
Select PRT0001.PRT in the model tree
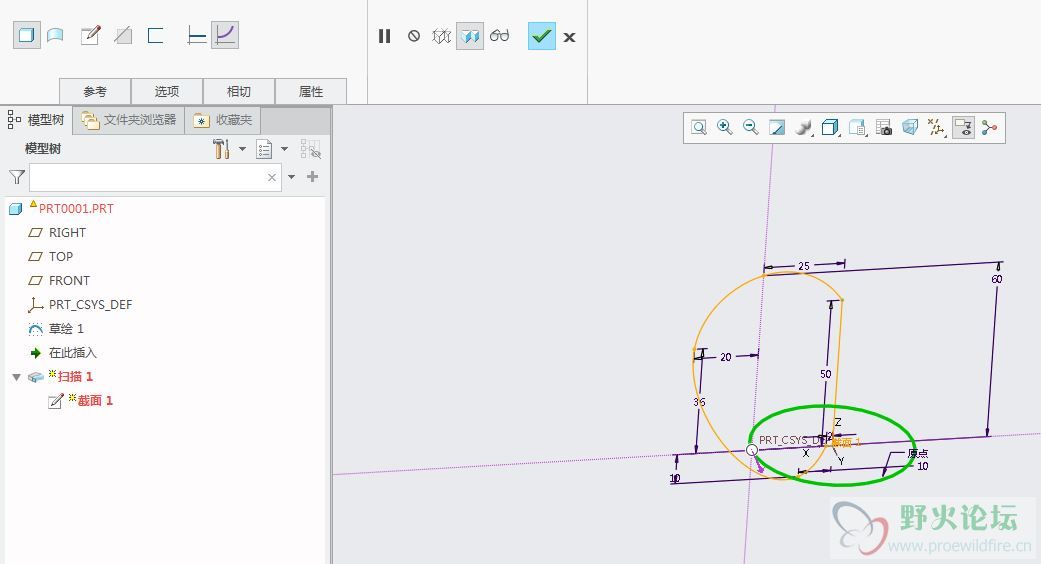(76, 208)
